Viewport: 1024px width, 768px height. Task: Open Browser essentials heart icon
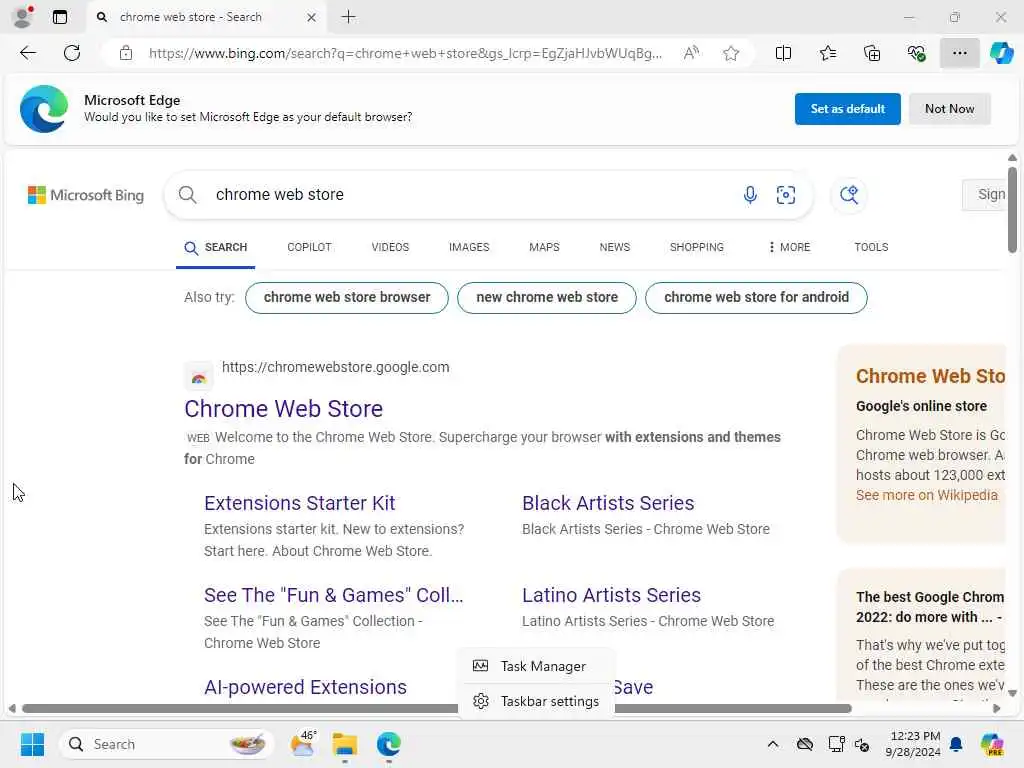[916, 53]
